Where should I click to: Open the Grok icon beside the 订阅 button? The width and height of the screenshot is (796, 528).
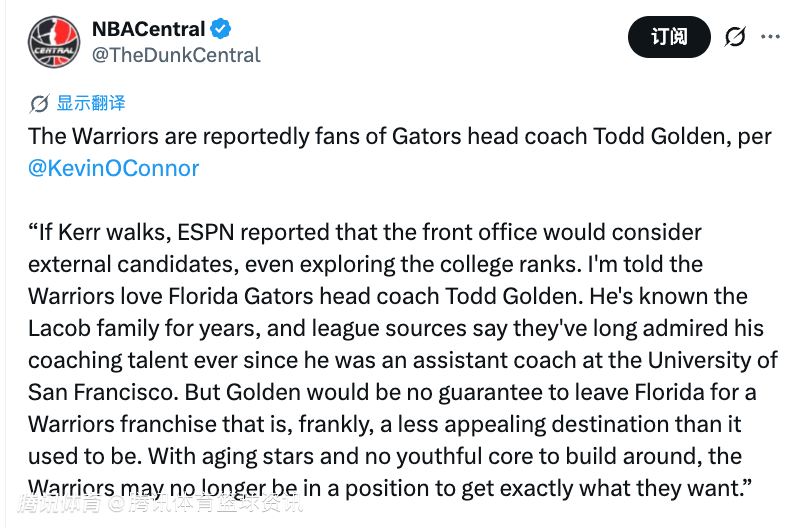click(735, 37)
